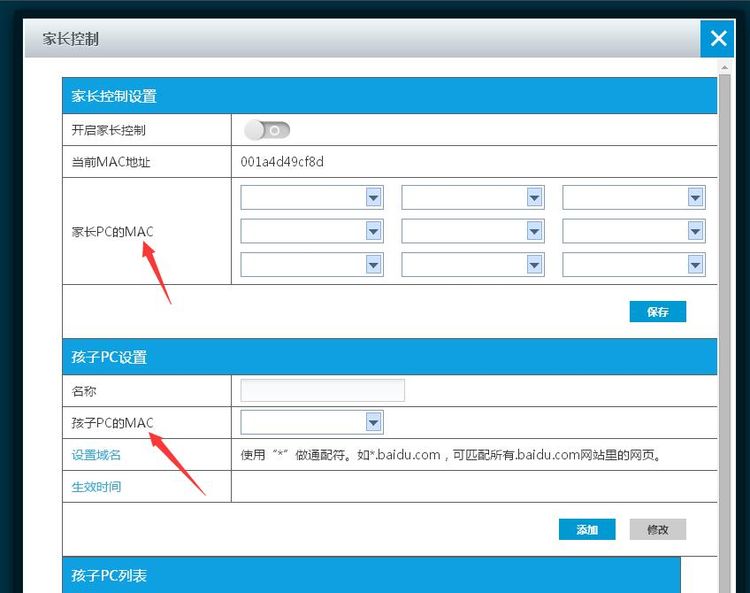Open third-row right 家长PC的MAC dropdown

(634, 264)
